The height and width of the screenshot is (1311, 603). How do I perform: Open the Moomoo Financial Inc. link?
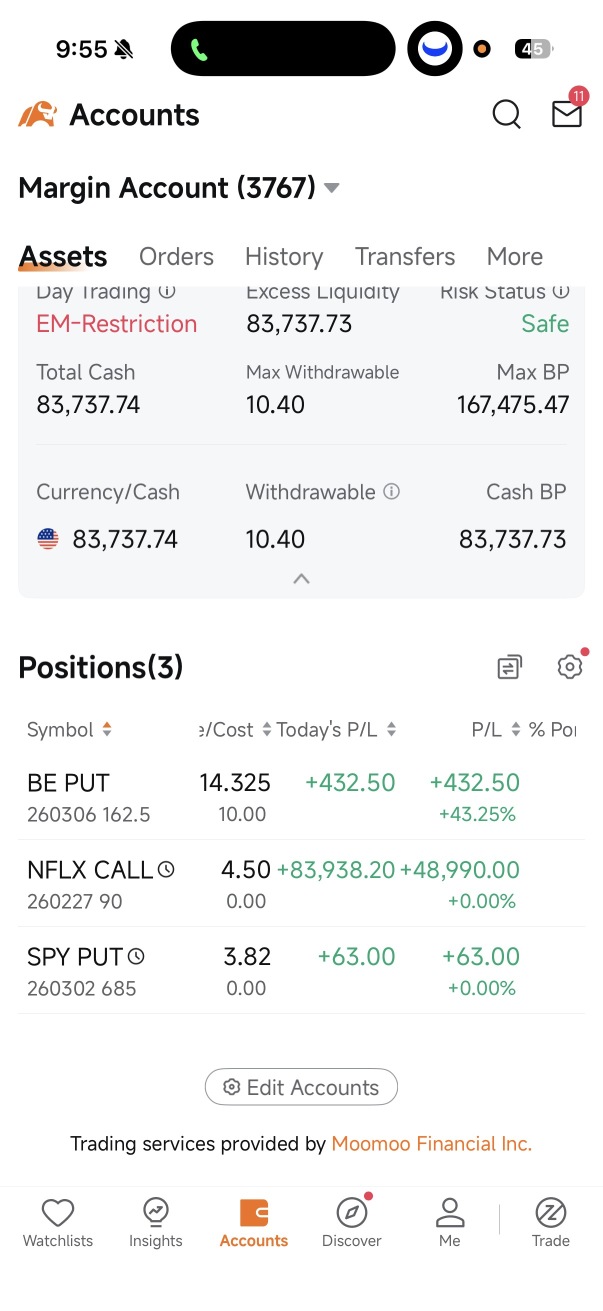point(432,1144)
